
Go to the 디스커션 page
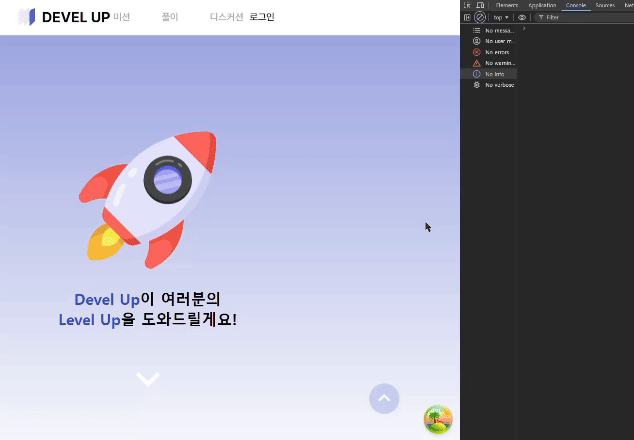tap(226, 17)
